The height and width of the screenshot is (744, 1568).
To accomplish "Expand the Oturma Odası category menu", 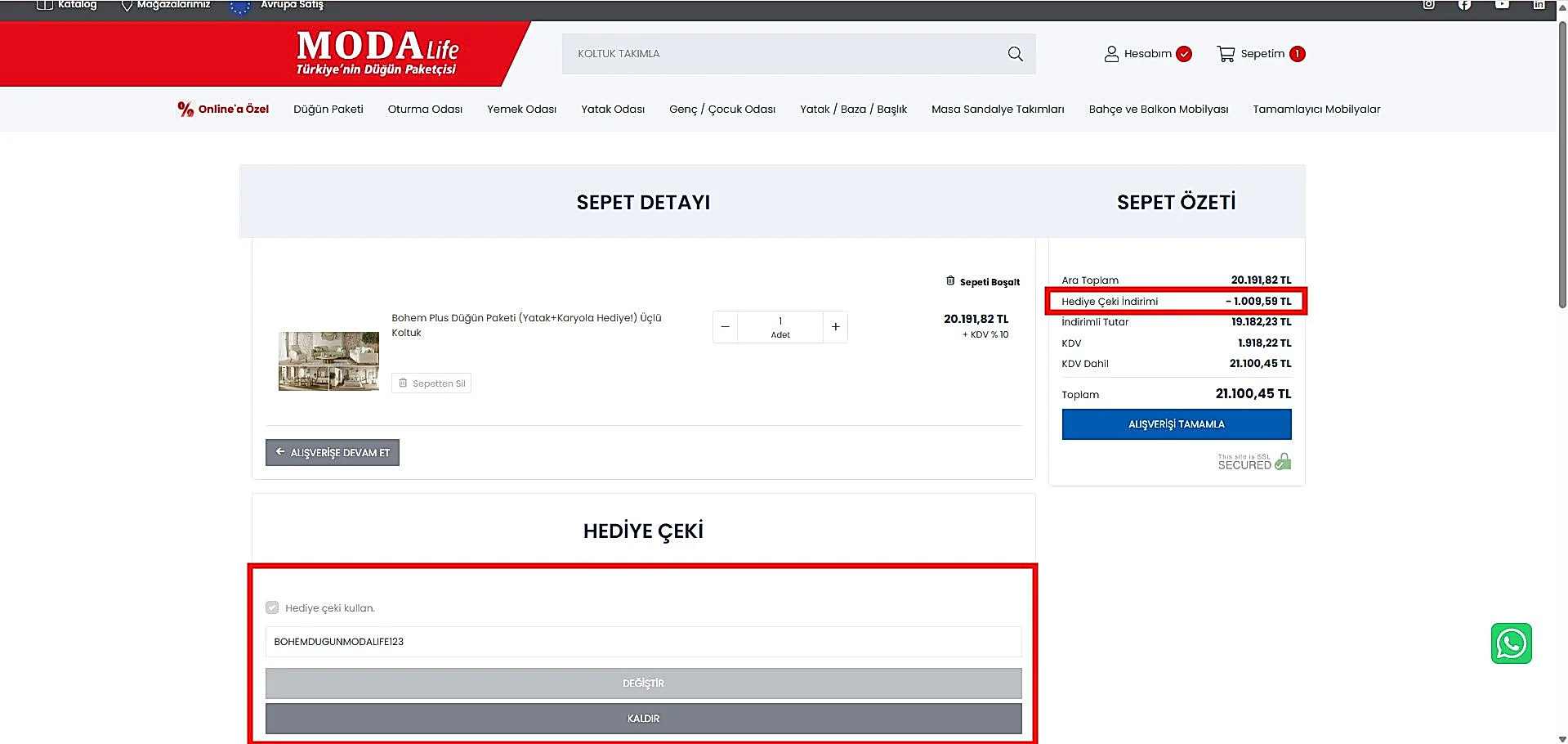I will click(x=425, y=109).
